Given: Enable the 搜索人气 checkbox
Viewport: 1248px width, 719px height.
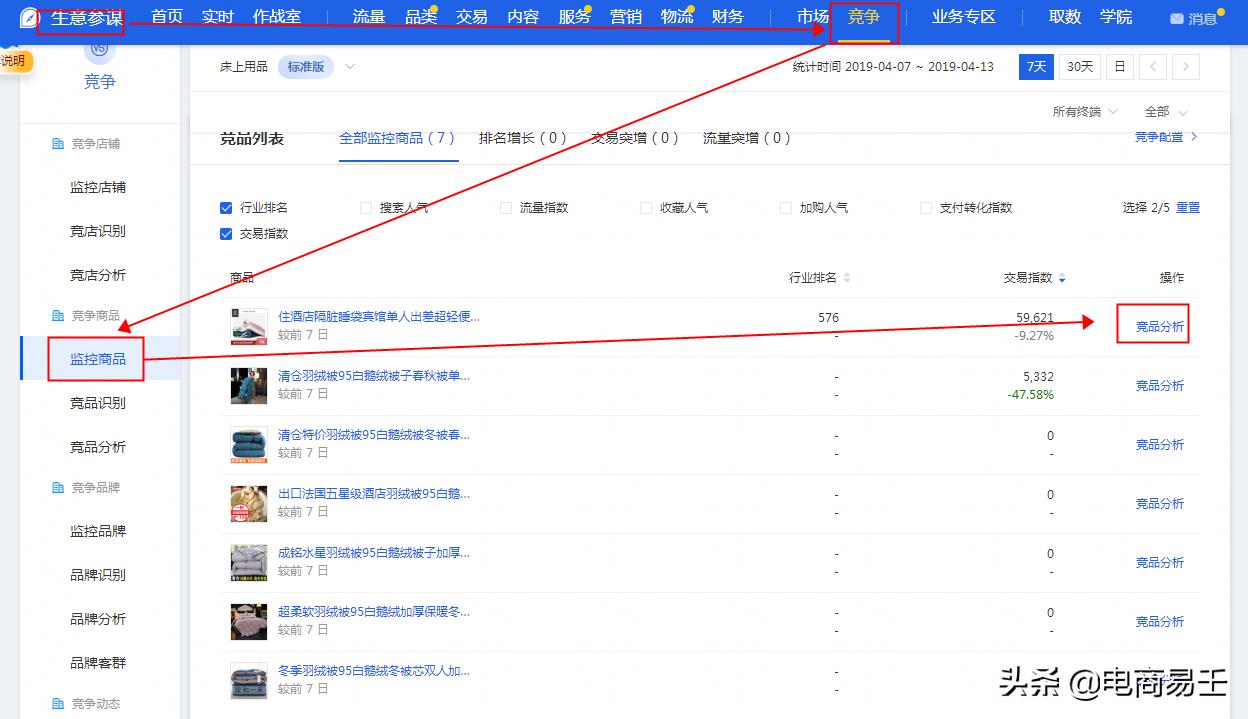Looking at the screenshot, I should pos(366,207).
